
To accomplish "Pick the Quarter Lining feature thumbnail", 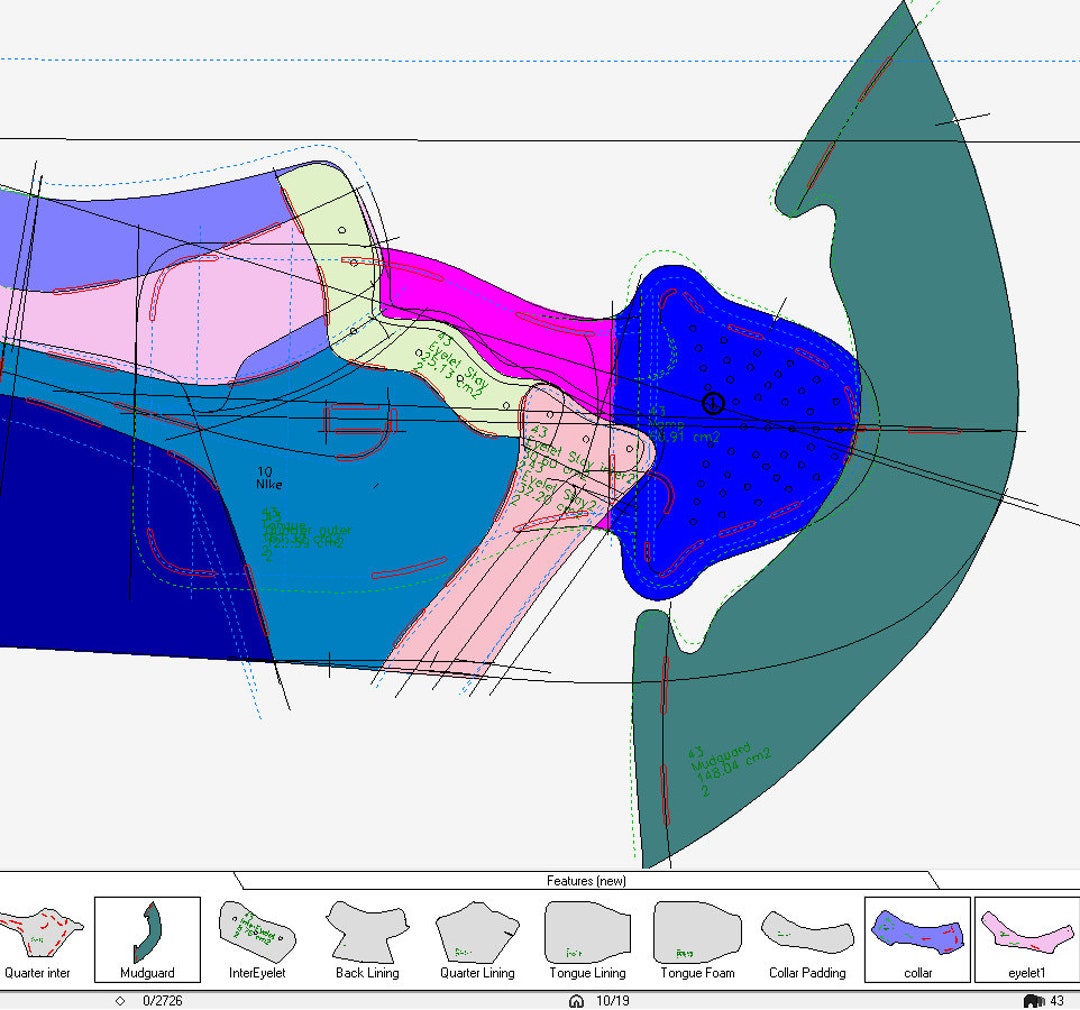I will coord(477,940).
